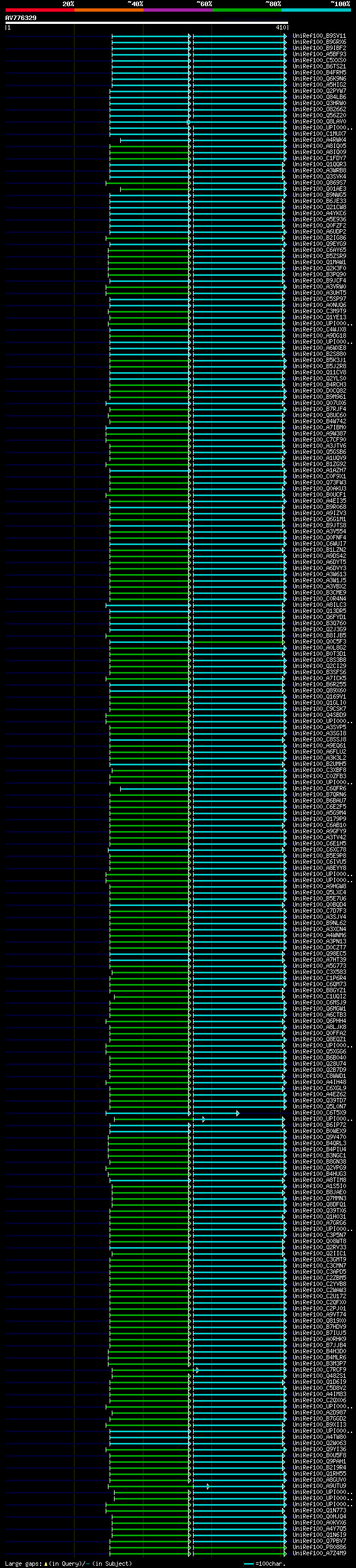Select the UniRef100_Q869S7 label

tap(319, 182)
